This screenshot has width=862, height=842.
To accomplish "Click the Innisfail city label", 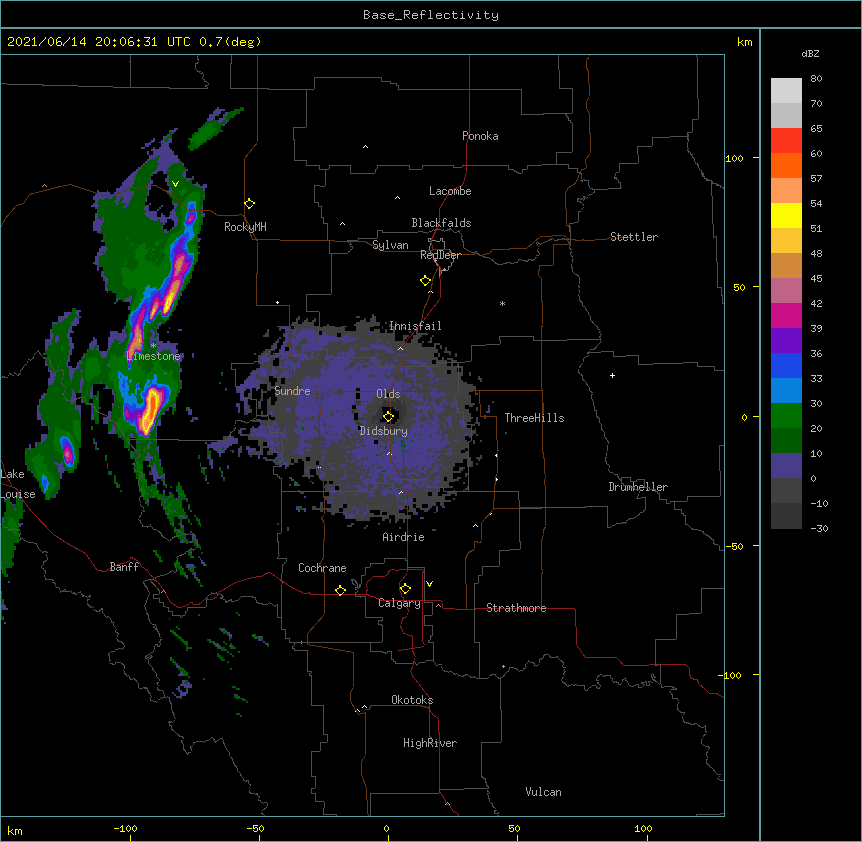I will [x=415, y=326].
